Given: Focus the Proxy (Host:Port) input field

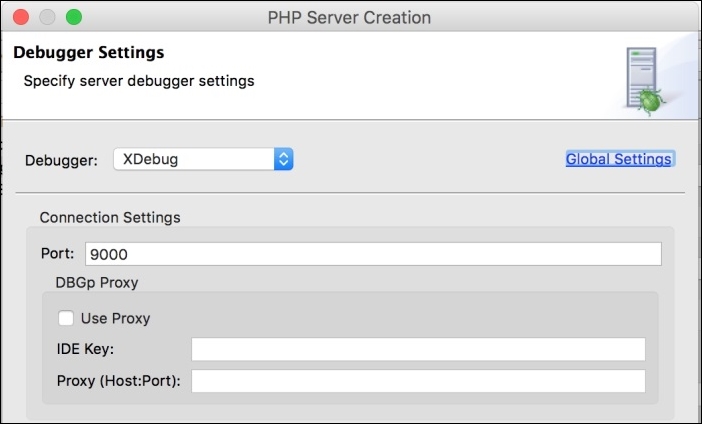Looking at the screenshot, I should point(418,381).
